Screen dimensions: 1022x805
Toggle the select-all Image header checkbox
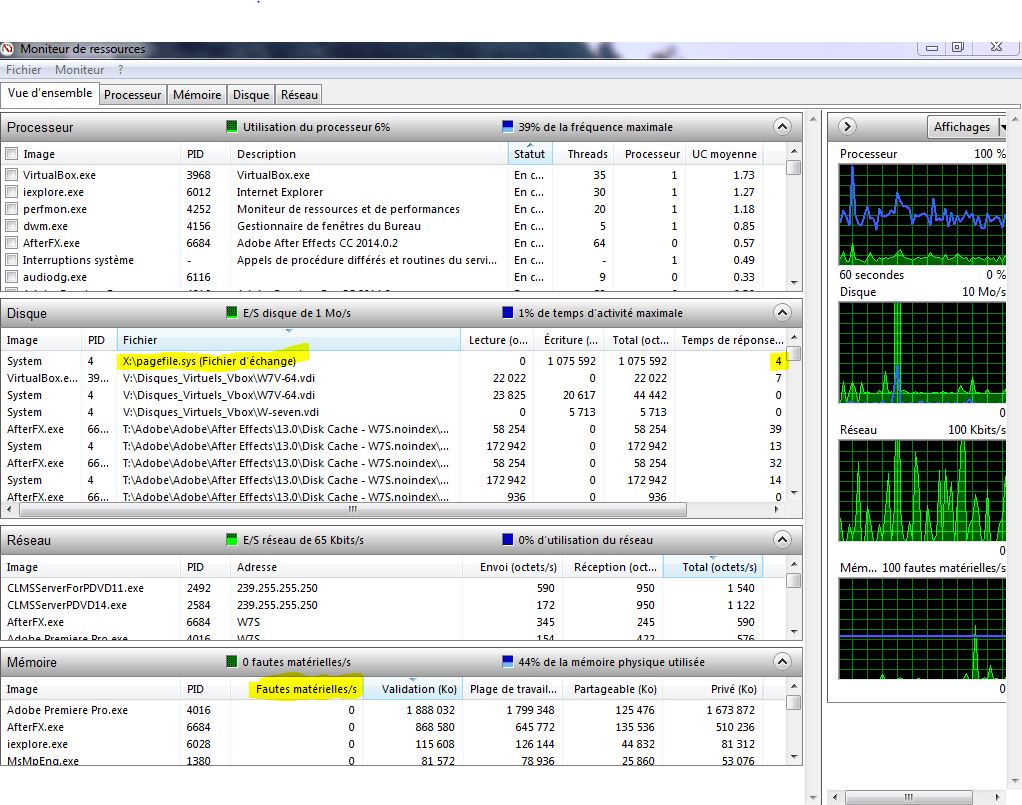(12, 154)
